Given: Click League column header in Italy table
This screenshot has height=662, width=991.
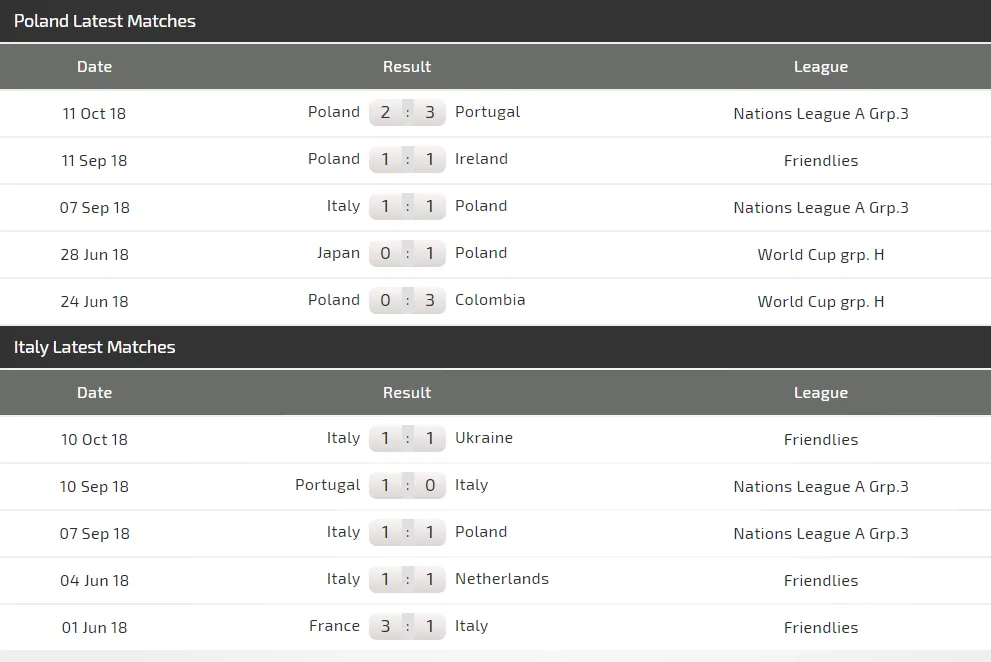Looking at the screenshot, I should click(820, 393).
